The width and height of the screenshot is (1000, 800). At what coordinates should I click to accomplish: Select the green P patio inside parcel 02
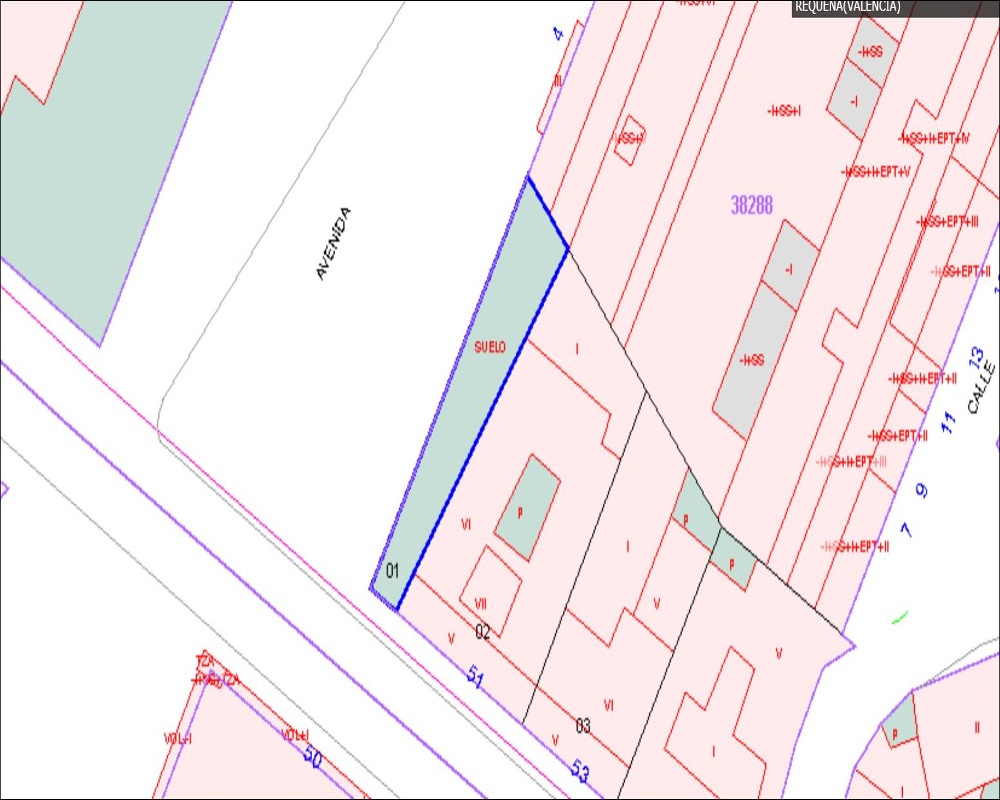coord(526,507)
